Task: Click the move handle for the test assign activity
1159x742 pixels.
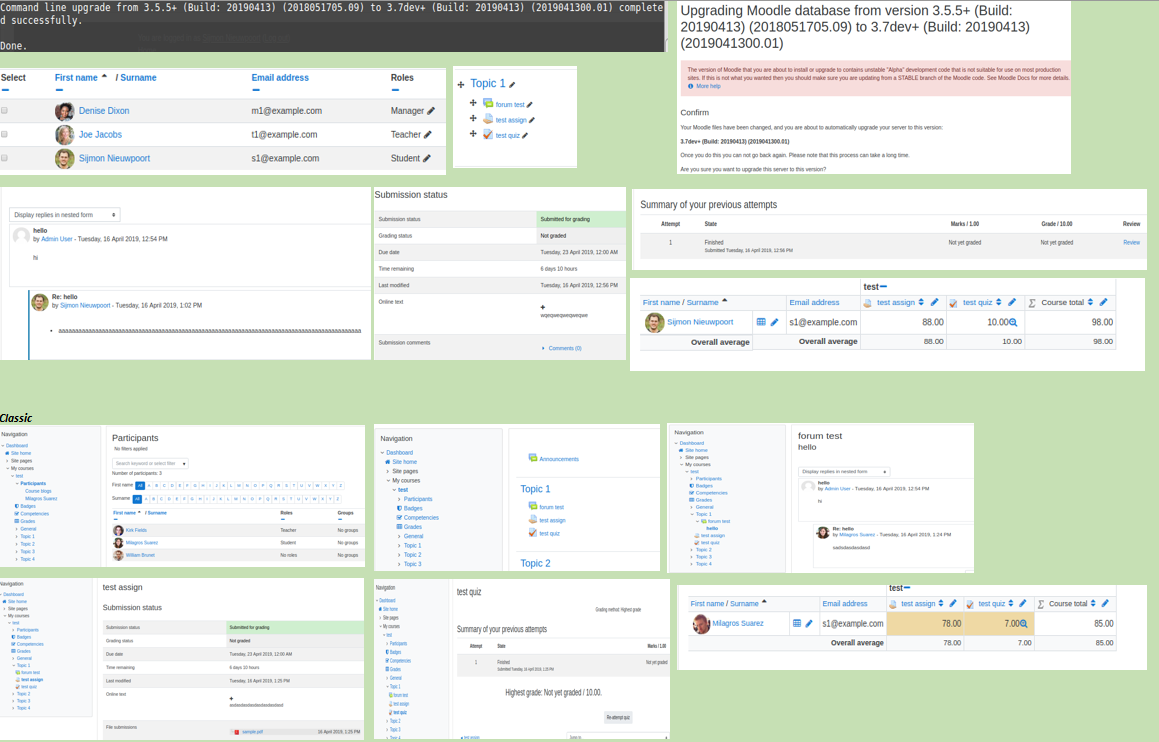Action: pos(473,118)
